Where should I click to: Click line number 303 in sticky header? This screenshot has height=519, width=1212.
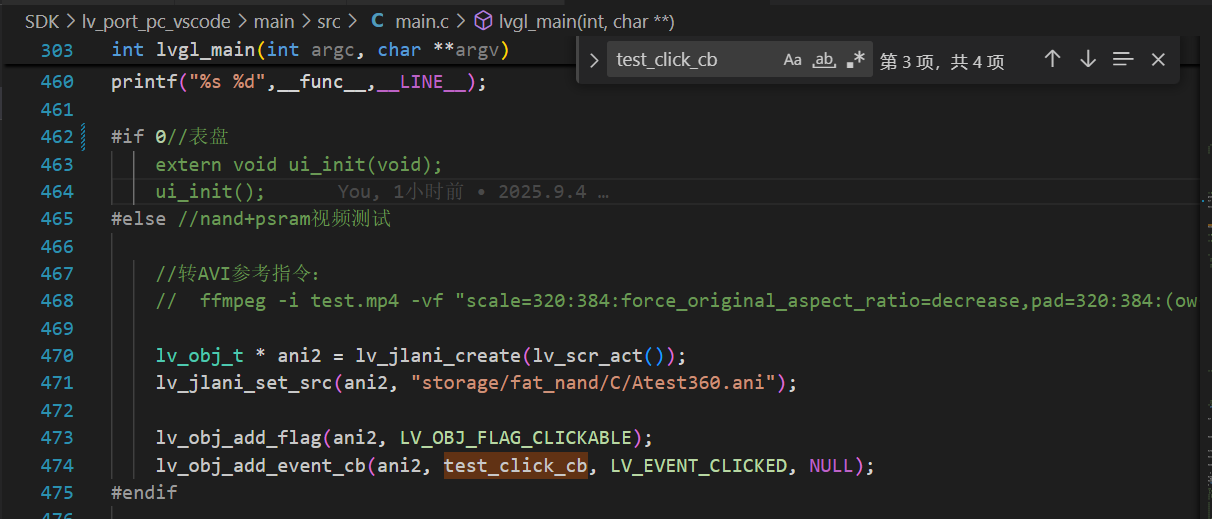[x=56, y=50]
